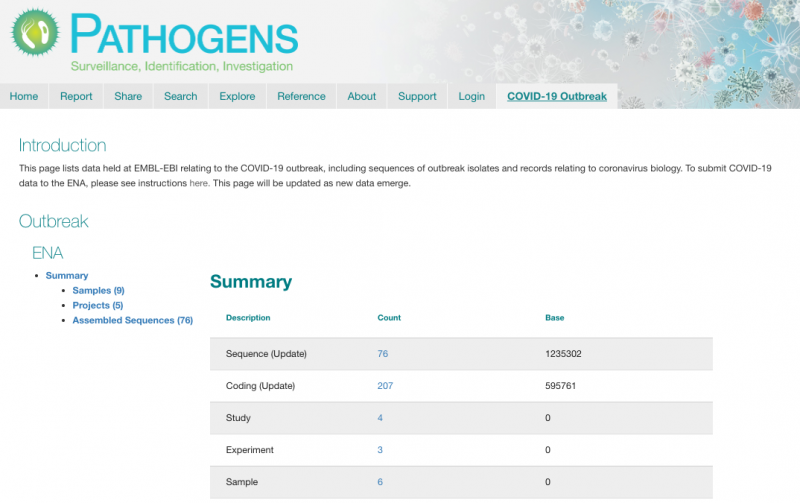Image resolution: width=800 pixels, height=503 pixels.
Task: Open the Study count link 4
Action: pyautogui.click(x=380, y=418)
